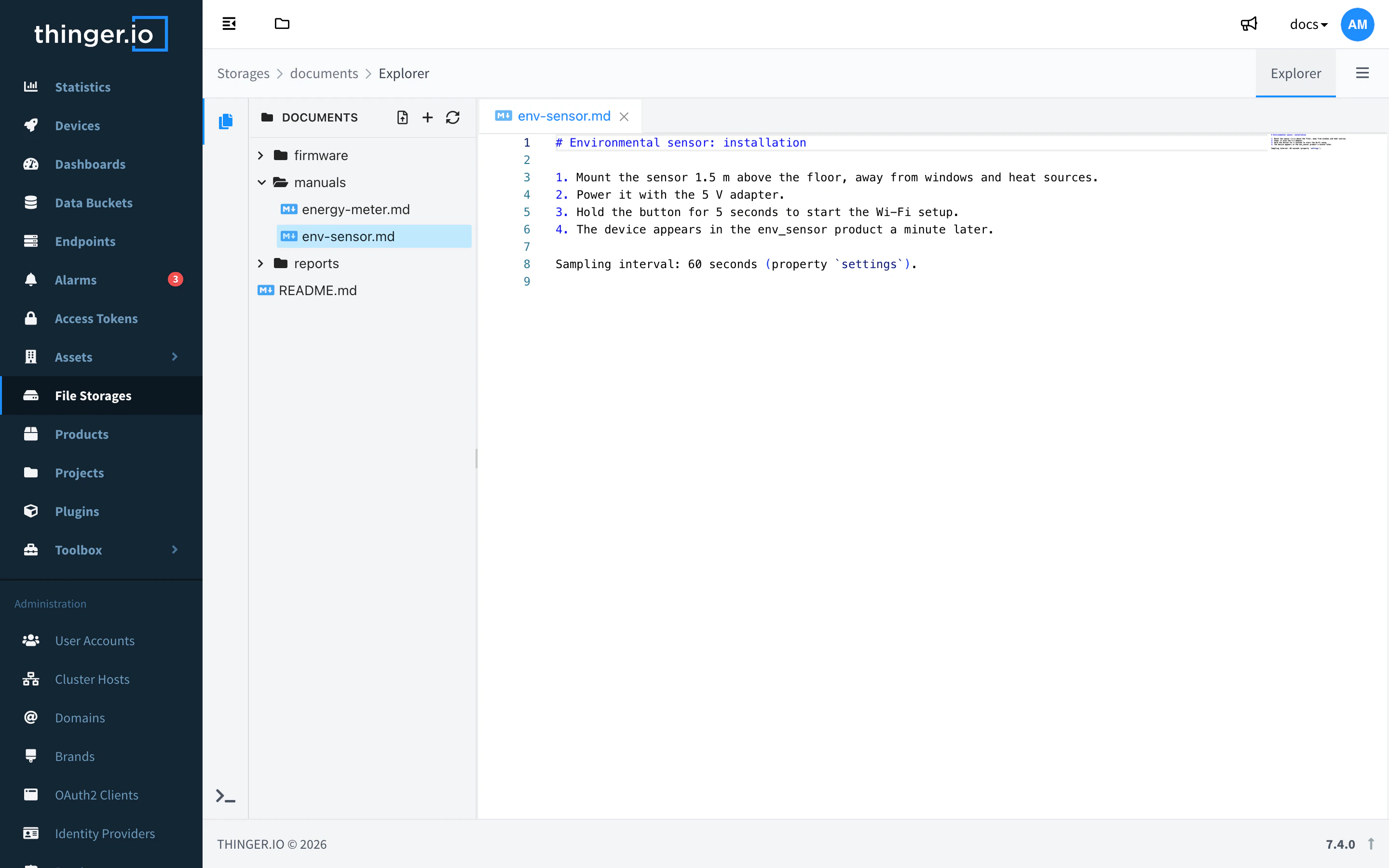Open Access Tokens section

(101, 318)
